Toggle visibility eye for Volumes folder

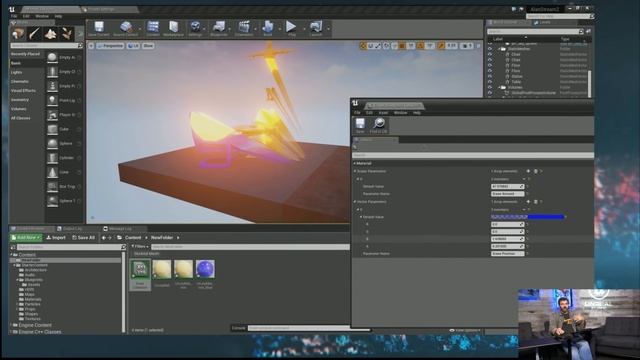(490, 87)
